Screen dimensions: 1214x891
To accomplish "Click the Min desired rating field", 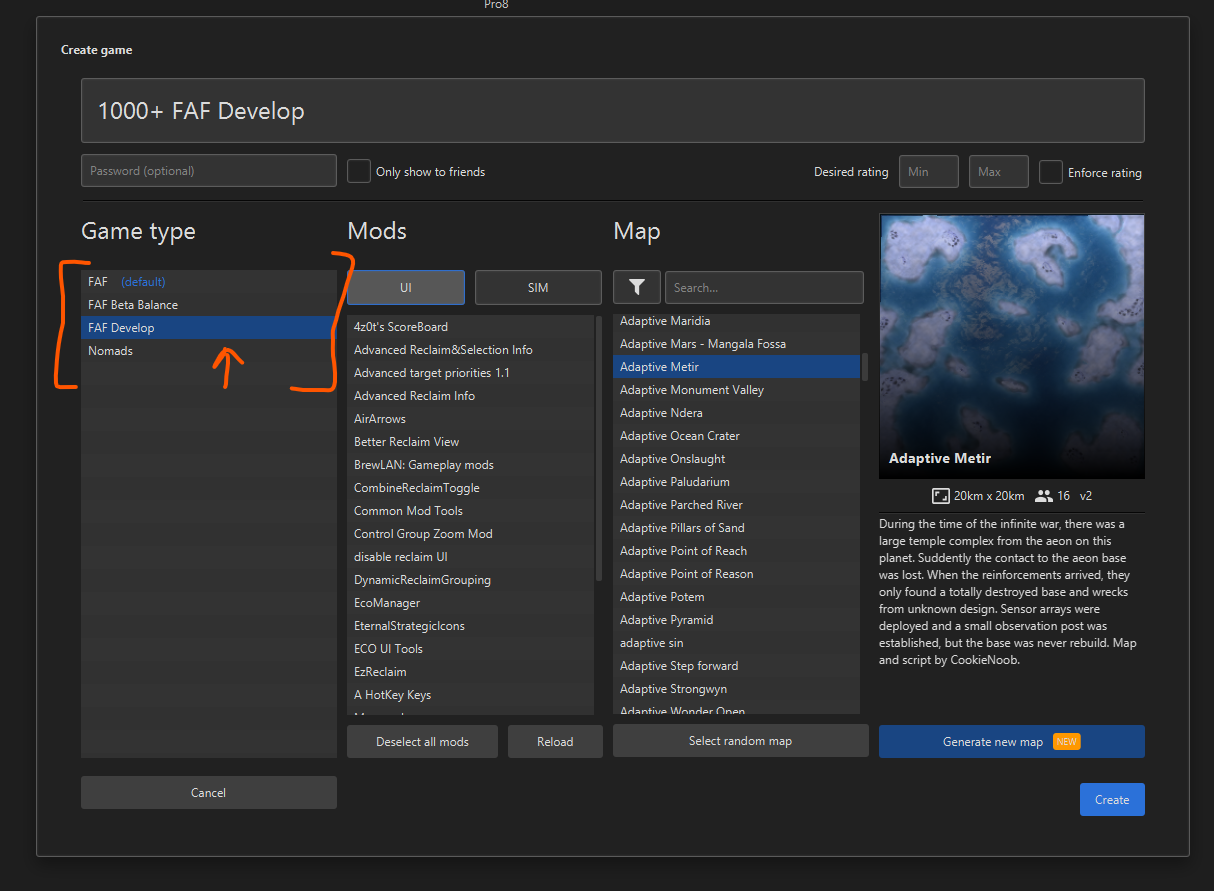I will [x=929, y=171].
